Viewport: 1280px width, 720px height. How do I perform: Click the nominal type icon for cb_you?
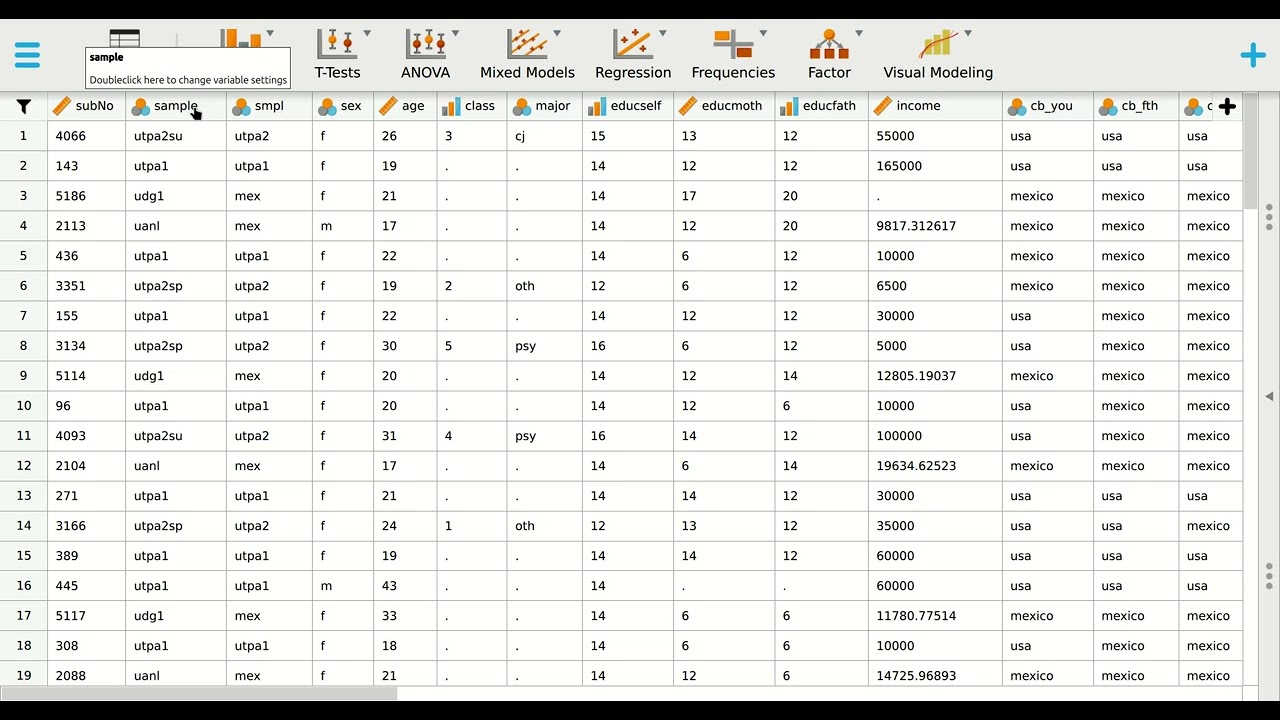1017,106
